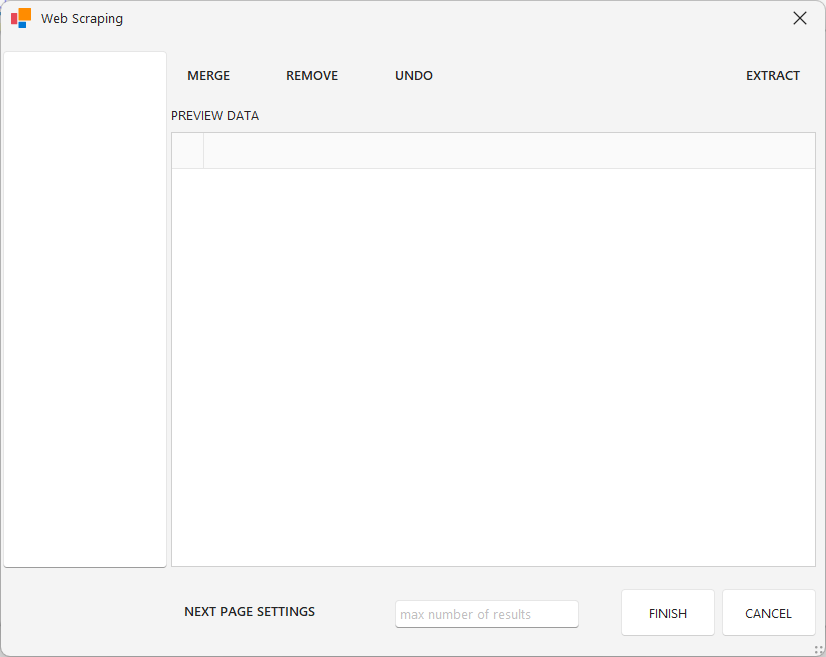Viewport: 826px width, 657px height.
Task: Start extraction with the EXTRACT button
Action: tap(772, 76)
